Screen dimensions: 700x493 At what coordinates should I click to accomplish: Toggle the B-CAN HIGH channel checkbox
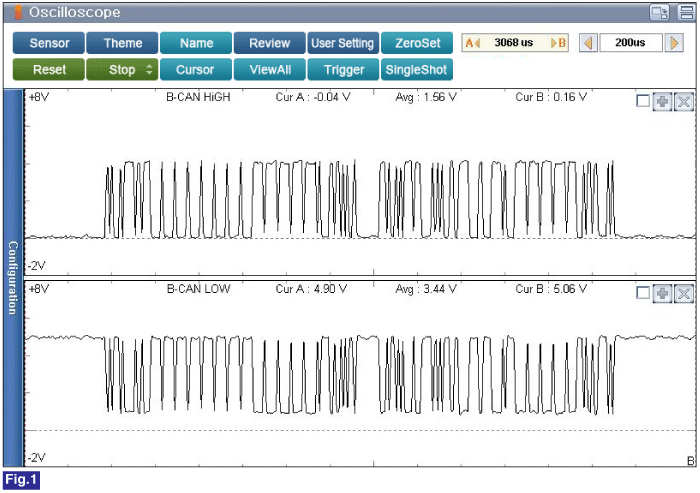click(643, 101)
